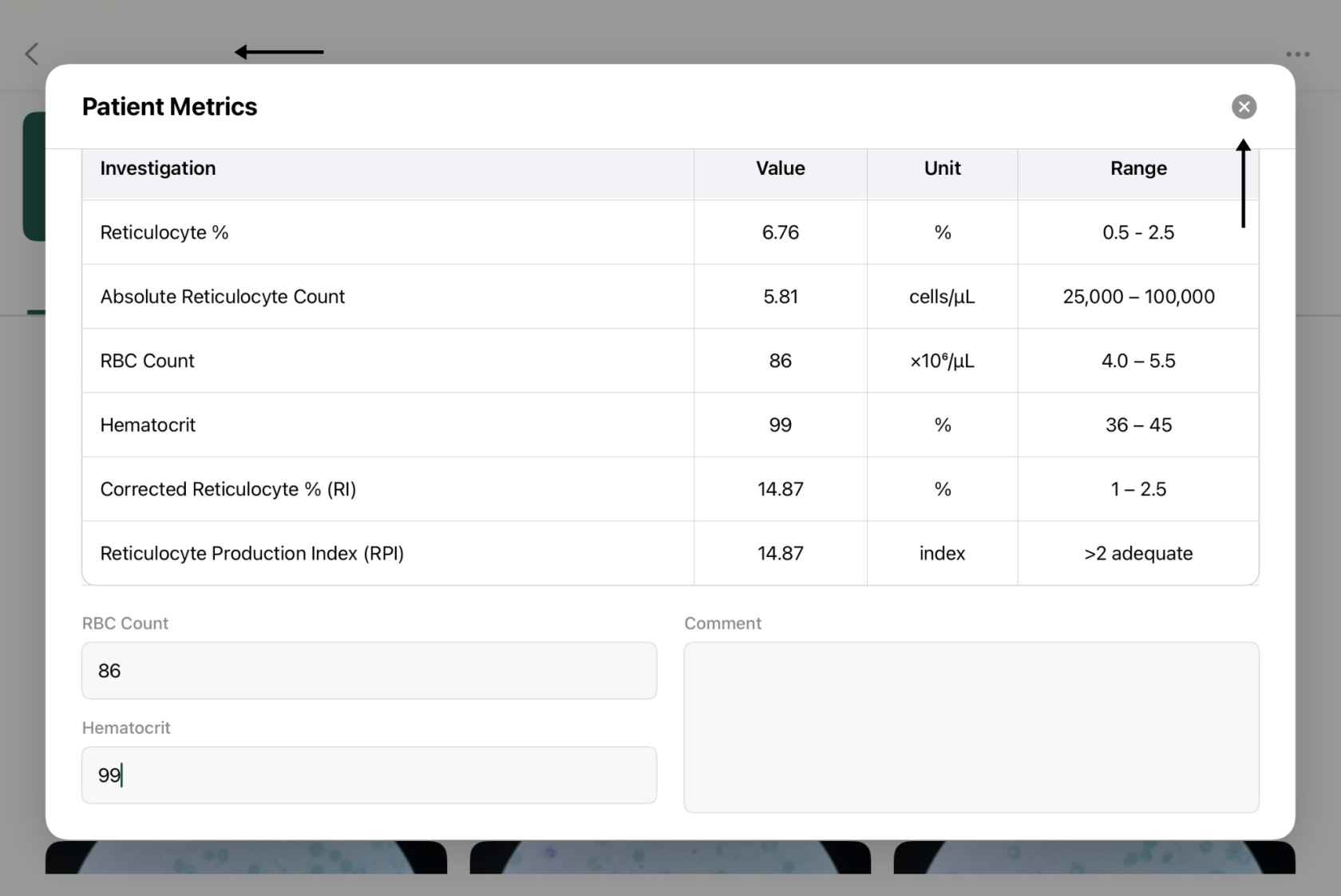Click the Hematocrit field label above the input

pos(126,728)
